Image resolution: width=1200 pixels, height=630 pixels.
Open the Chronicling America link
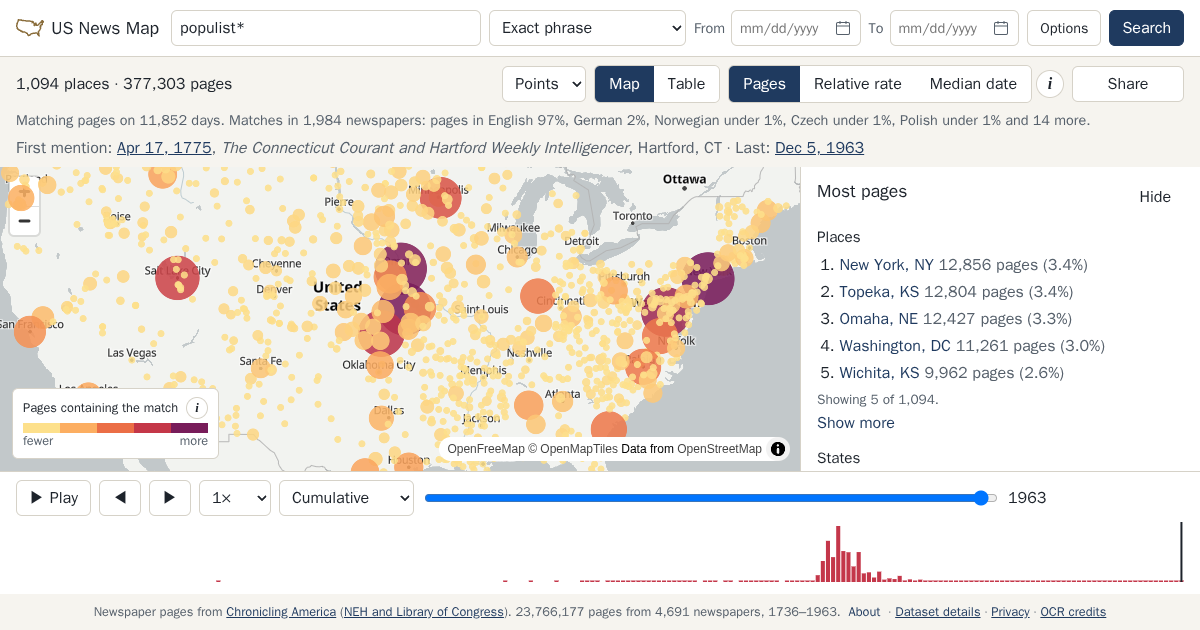(x=281, y=612)
